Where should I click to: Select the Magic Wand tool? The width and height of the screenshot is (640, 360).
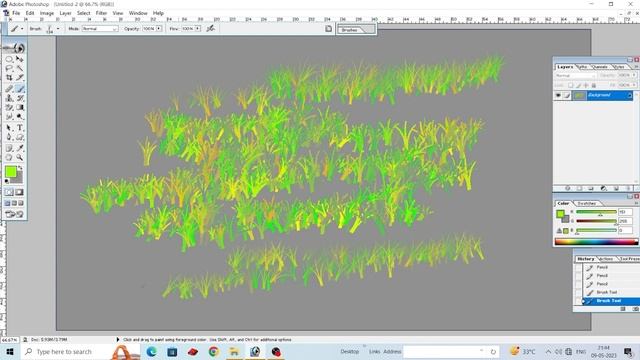pos(20,69)
